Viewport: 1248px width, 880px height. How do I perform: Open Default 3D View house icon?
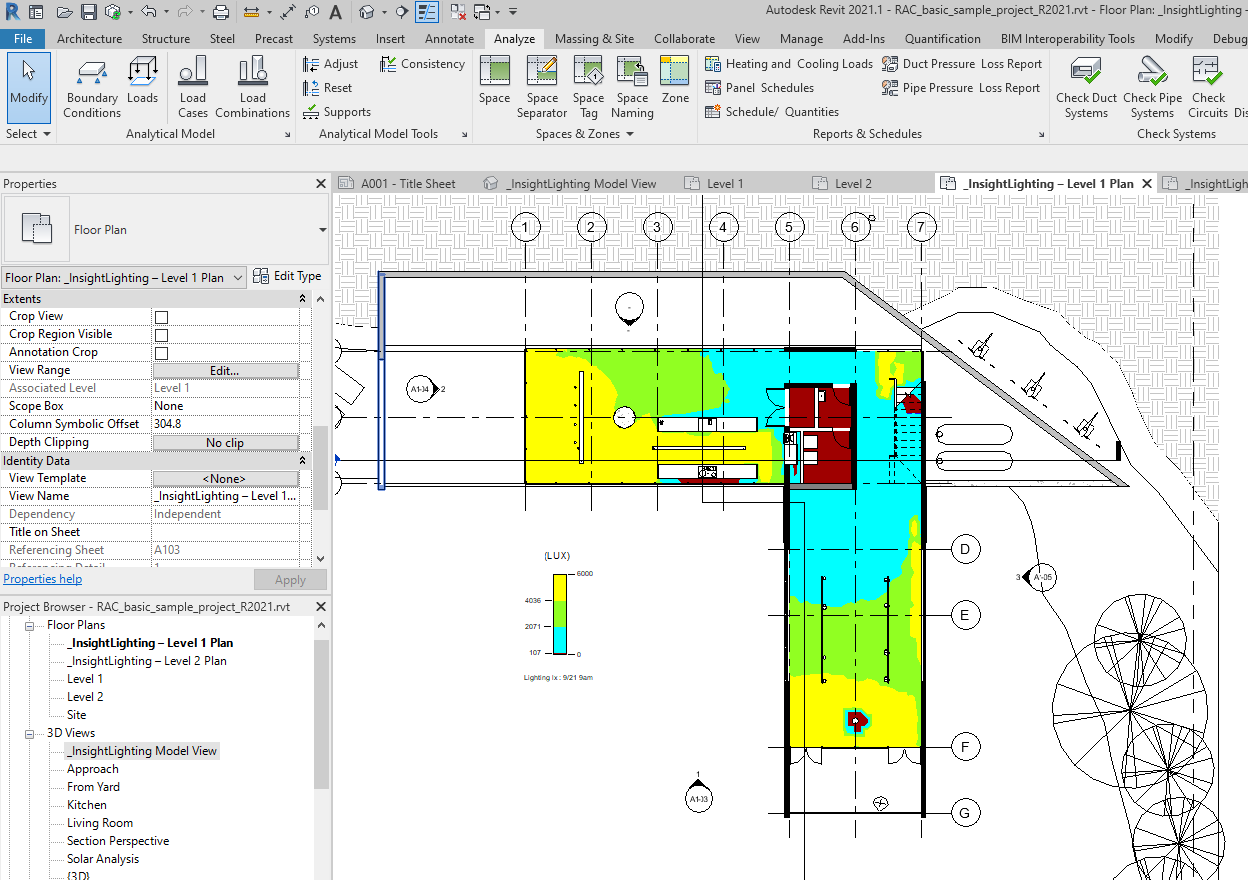367,12
